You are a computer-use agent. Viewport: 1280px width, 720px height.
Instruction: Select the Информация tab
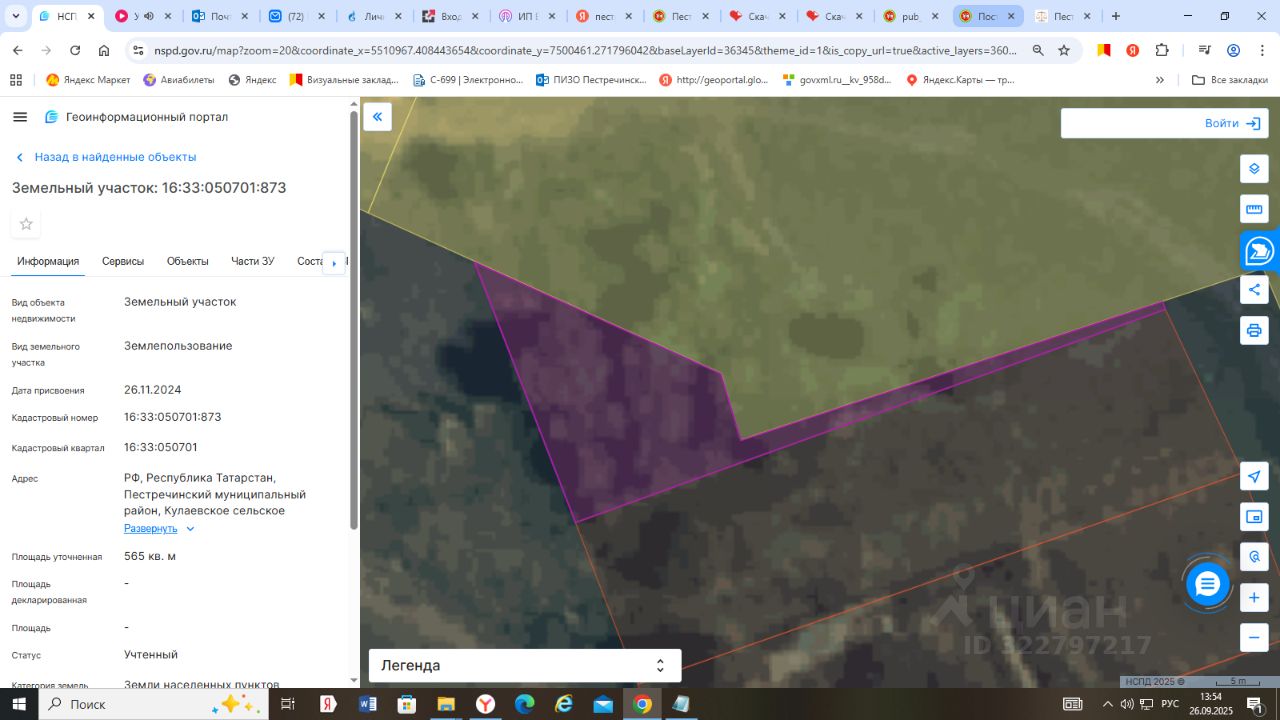48,261
